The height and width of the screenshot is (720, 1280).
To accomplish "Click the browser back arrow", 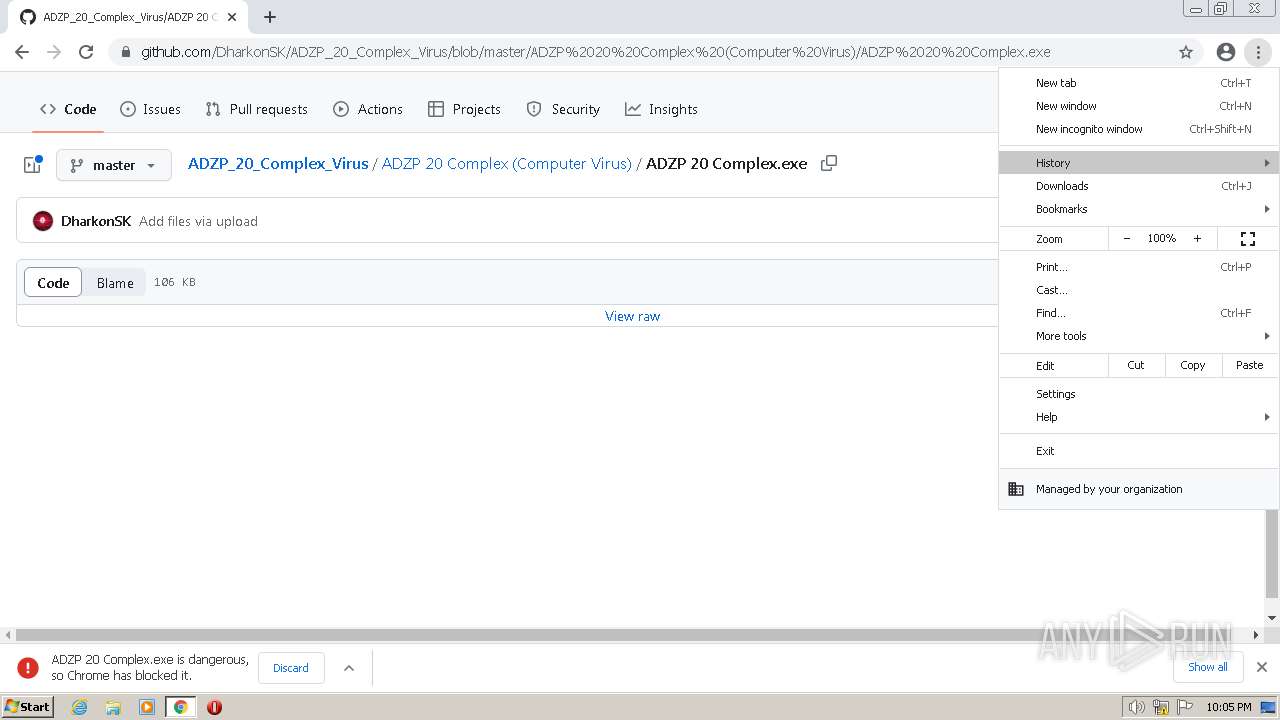I will pyautogui.click(x=22, y=52).
